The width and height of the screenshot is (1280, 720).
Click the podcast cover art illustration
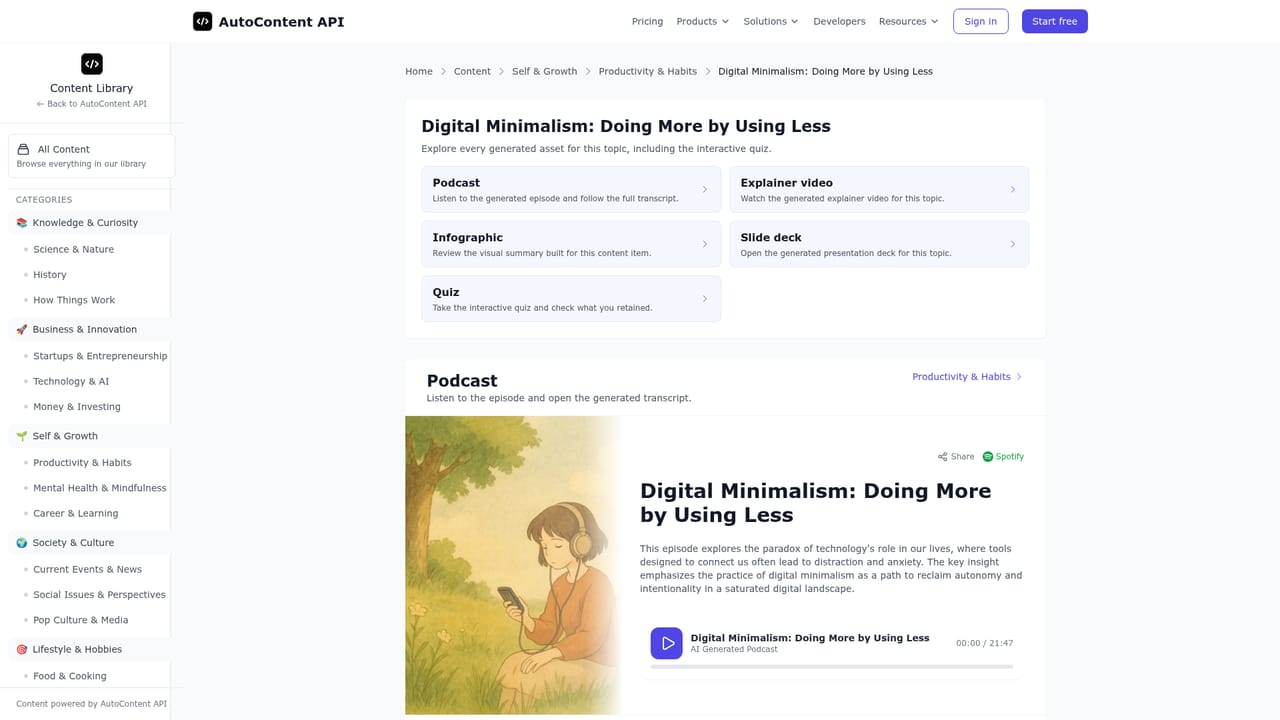pyautogui.click(x=513, y=565)
